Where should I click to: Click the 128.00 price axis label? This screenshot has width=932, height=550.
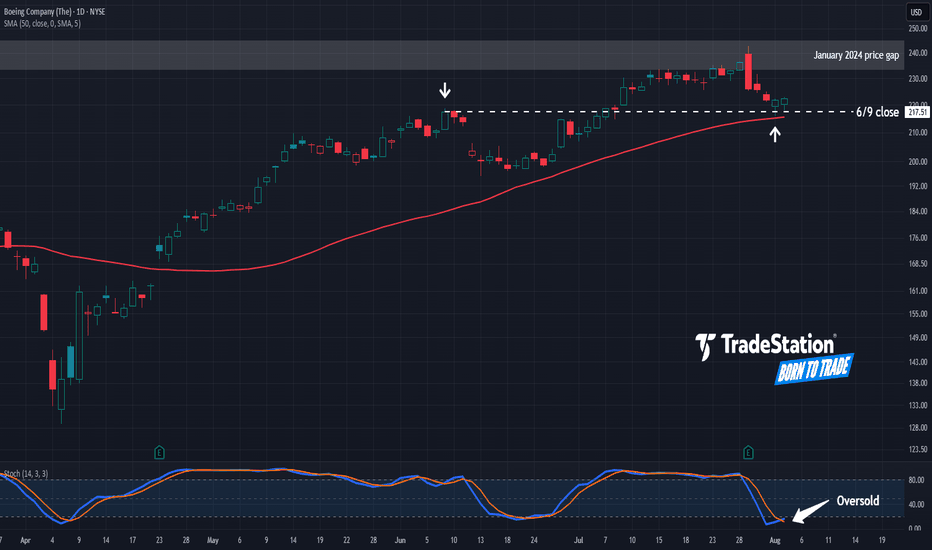pos(918,428)
